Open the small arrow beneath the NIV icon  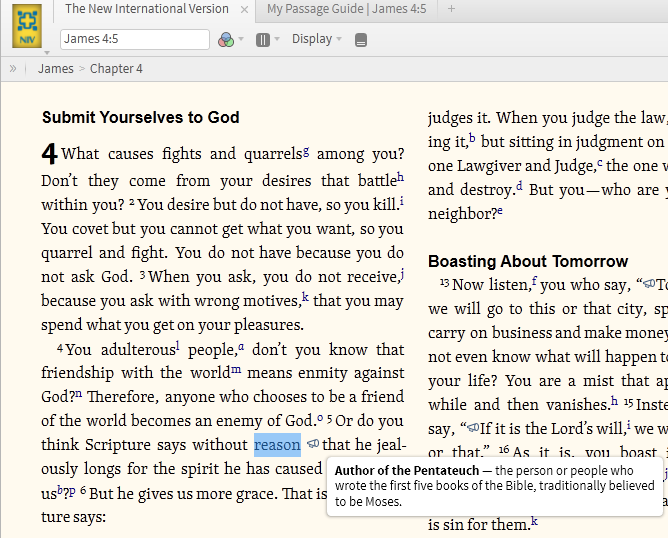coord(47,53)
